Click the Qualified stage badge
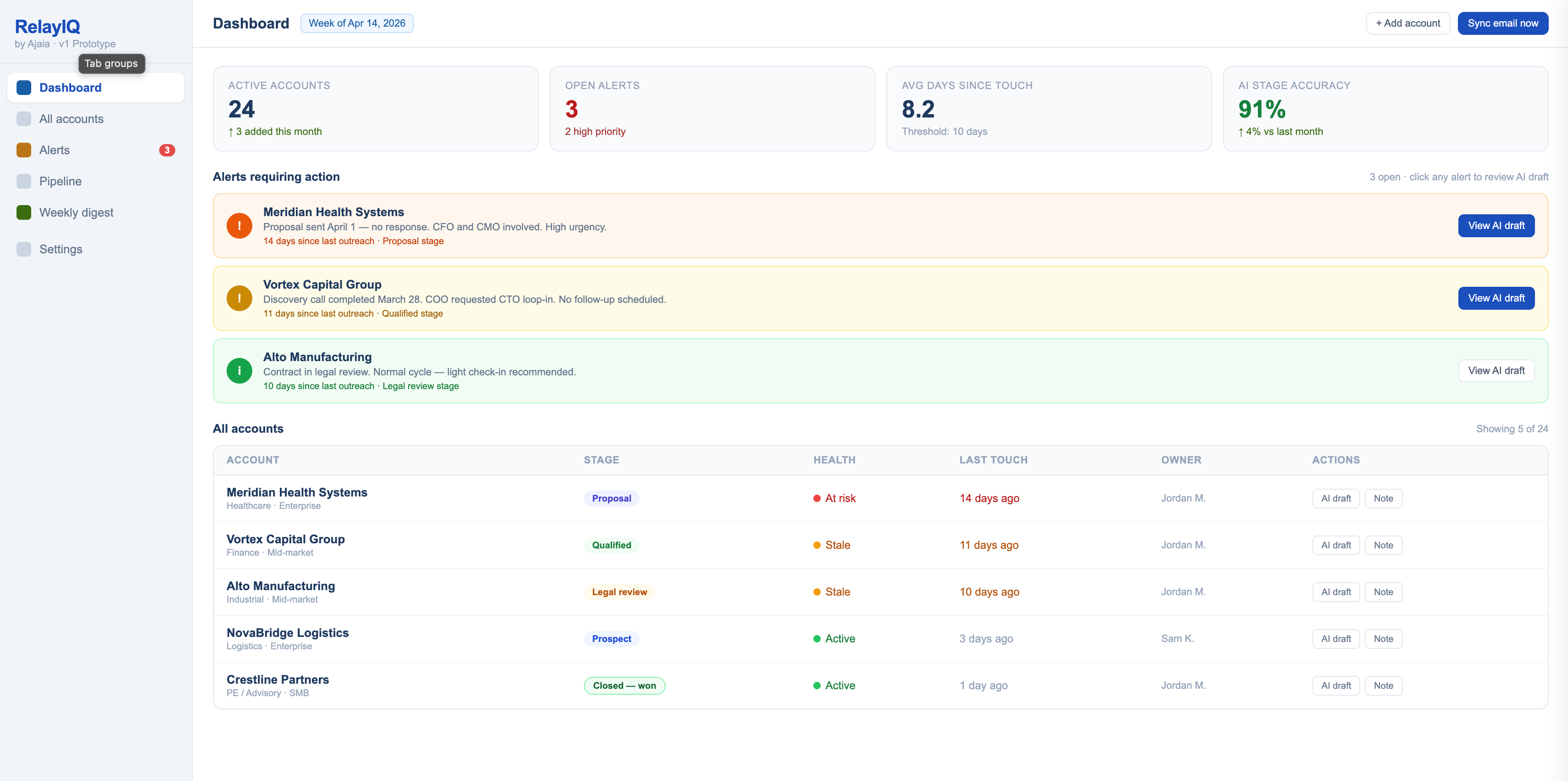This screenshot has width=1568, height=781. coord(611,546)
